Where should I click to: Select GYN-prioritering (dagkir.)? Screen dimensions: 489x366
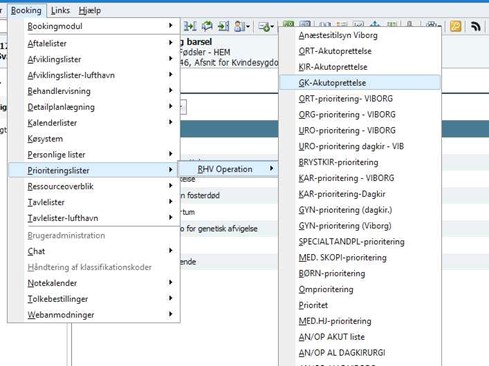tap(360, 210)
